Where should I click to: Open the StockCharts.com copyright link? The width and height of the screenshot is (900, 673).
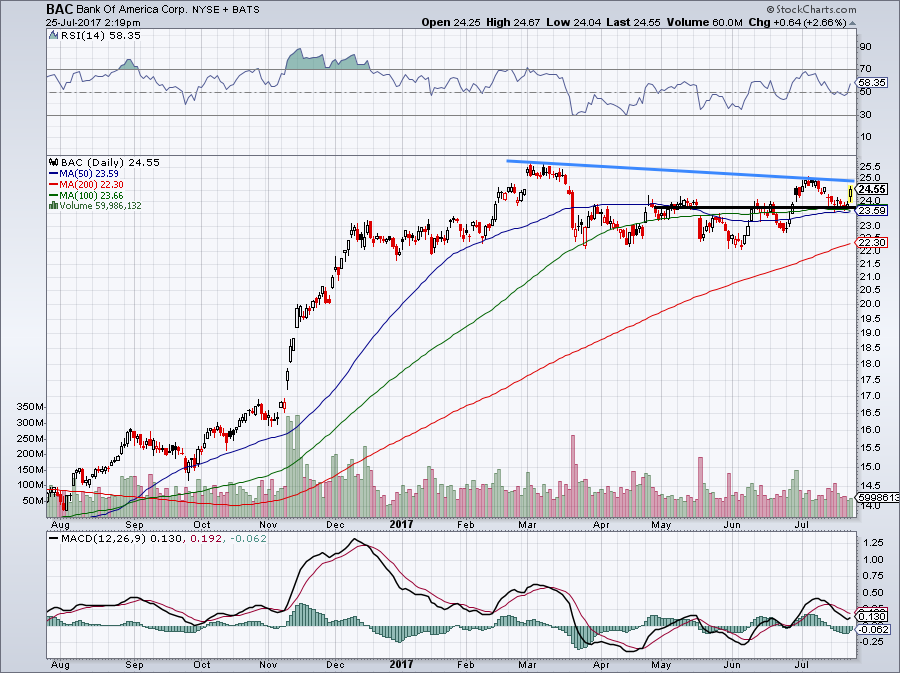[812, 9]
